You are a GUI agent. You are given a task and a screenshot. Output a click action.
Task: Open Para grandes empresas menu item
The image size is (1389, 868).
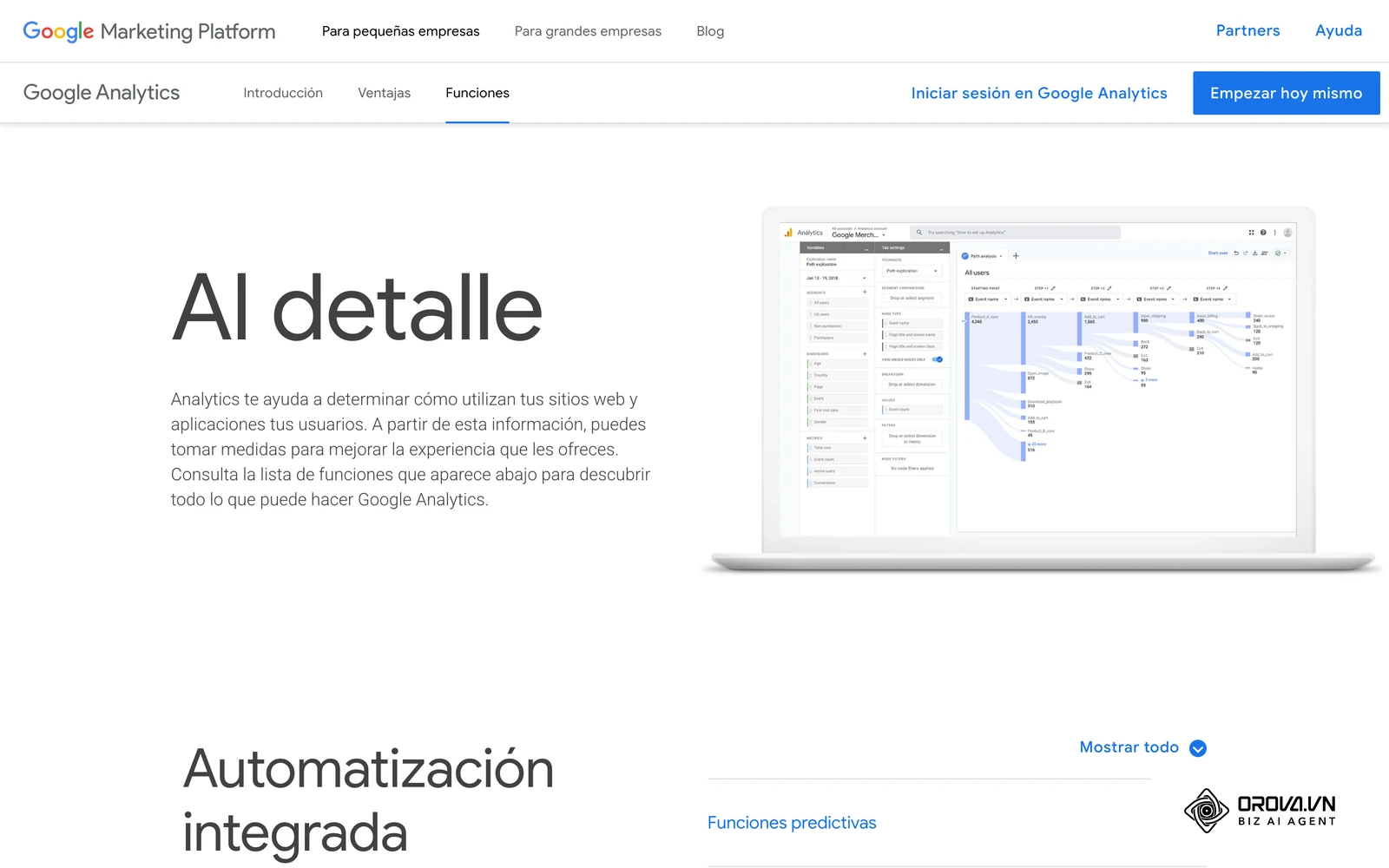coord(588,31)
